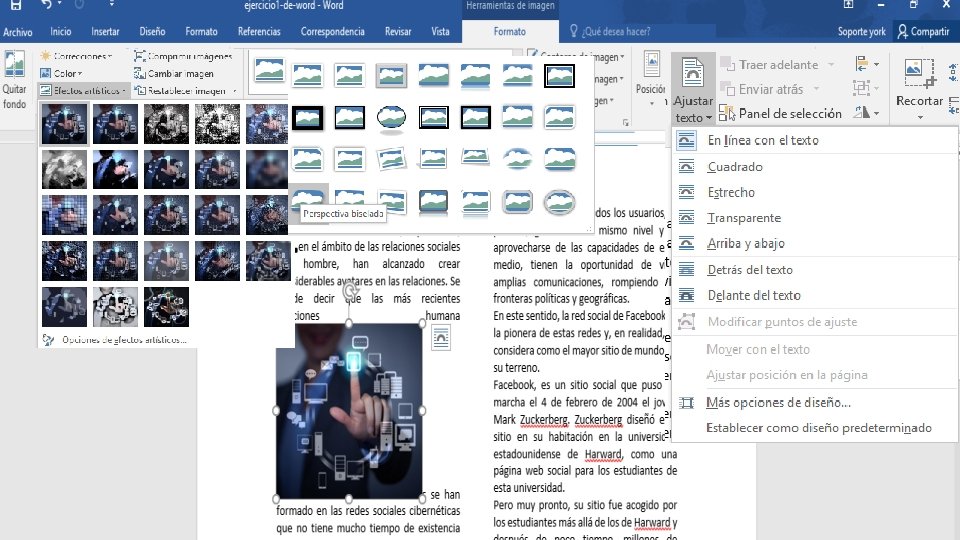
Task: Click the ribbon display options icon
Action: 849,5
